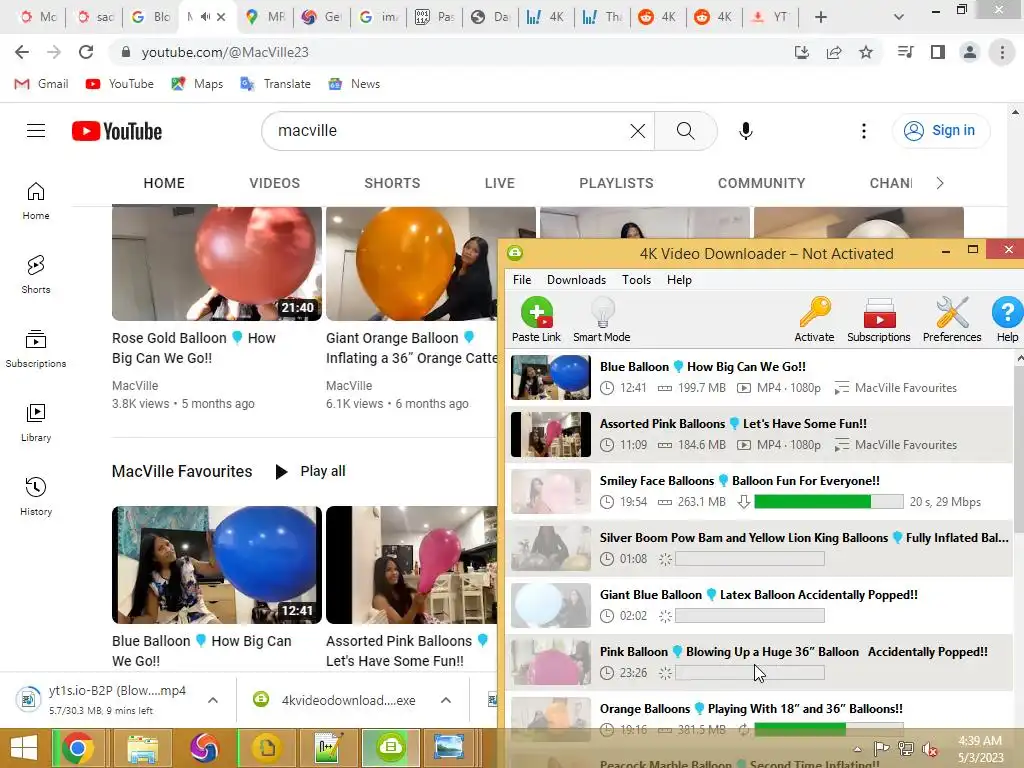Screen dimensions: 1024x768
Task: Open Rose Gold Balloon video thumbnail
Action: tap(217, 264)
